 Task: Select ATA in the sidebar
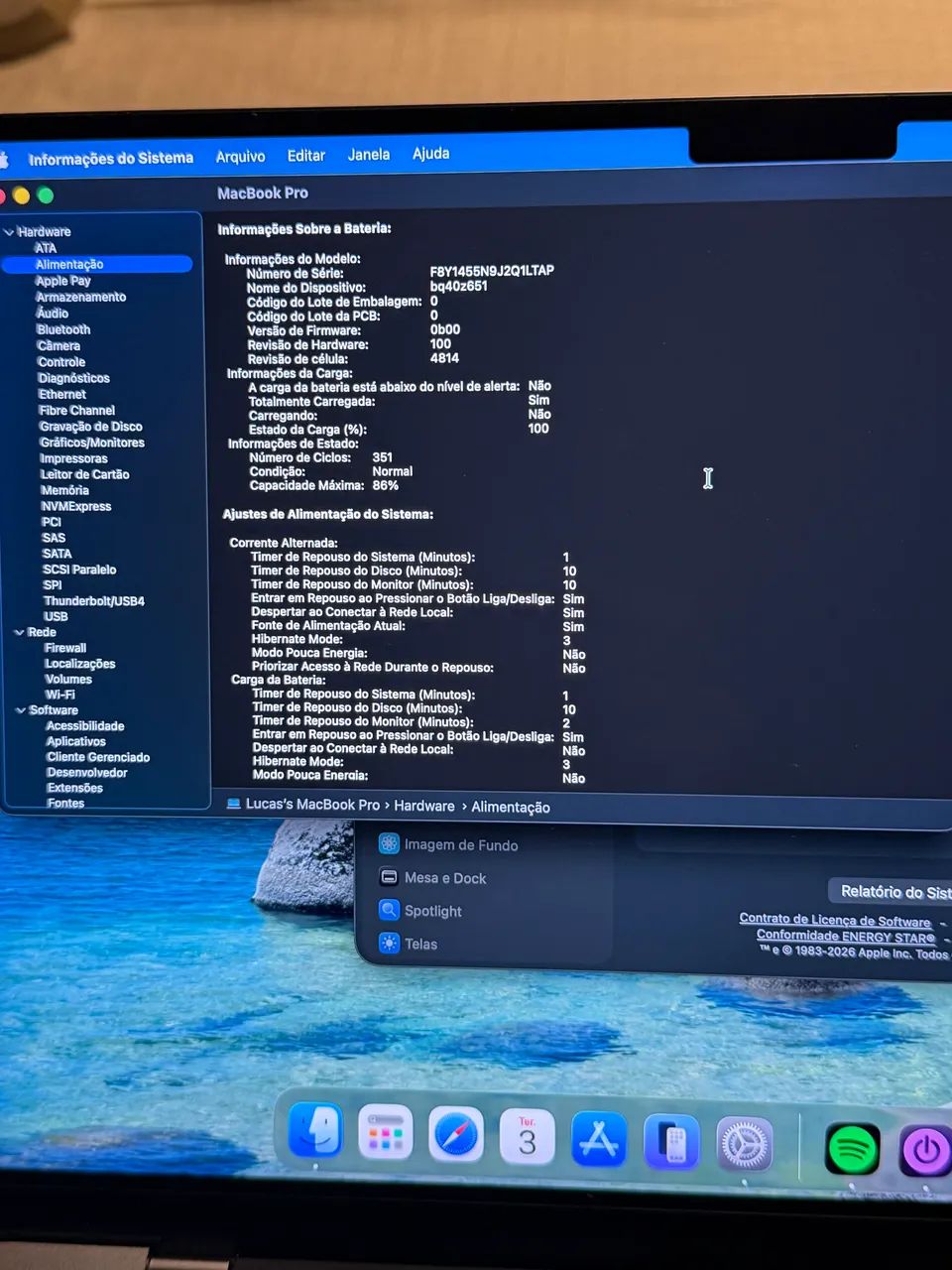click(x=46, y=248)
